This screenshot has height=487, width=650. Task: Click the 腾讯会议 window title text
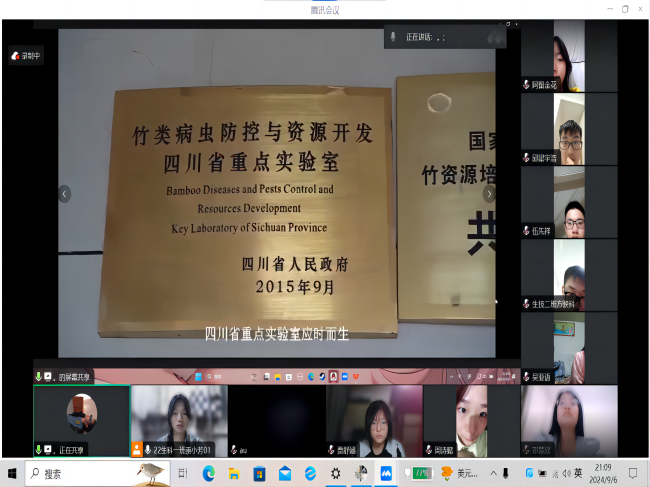click(x=325, y=10)
